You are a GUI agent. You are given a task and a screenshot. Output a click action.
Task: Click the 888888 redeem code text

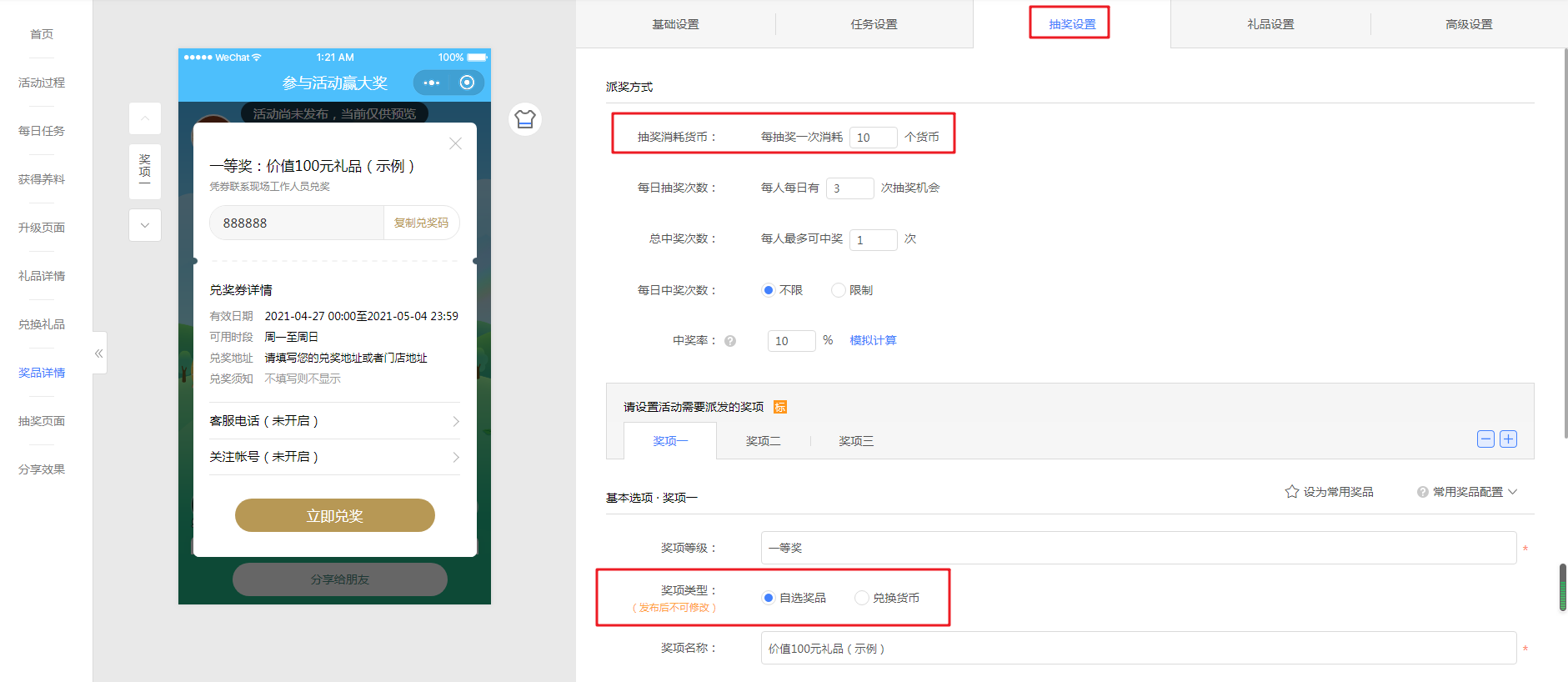[x=245, y=223]
